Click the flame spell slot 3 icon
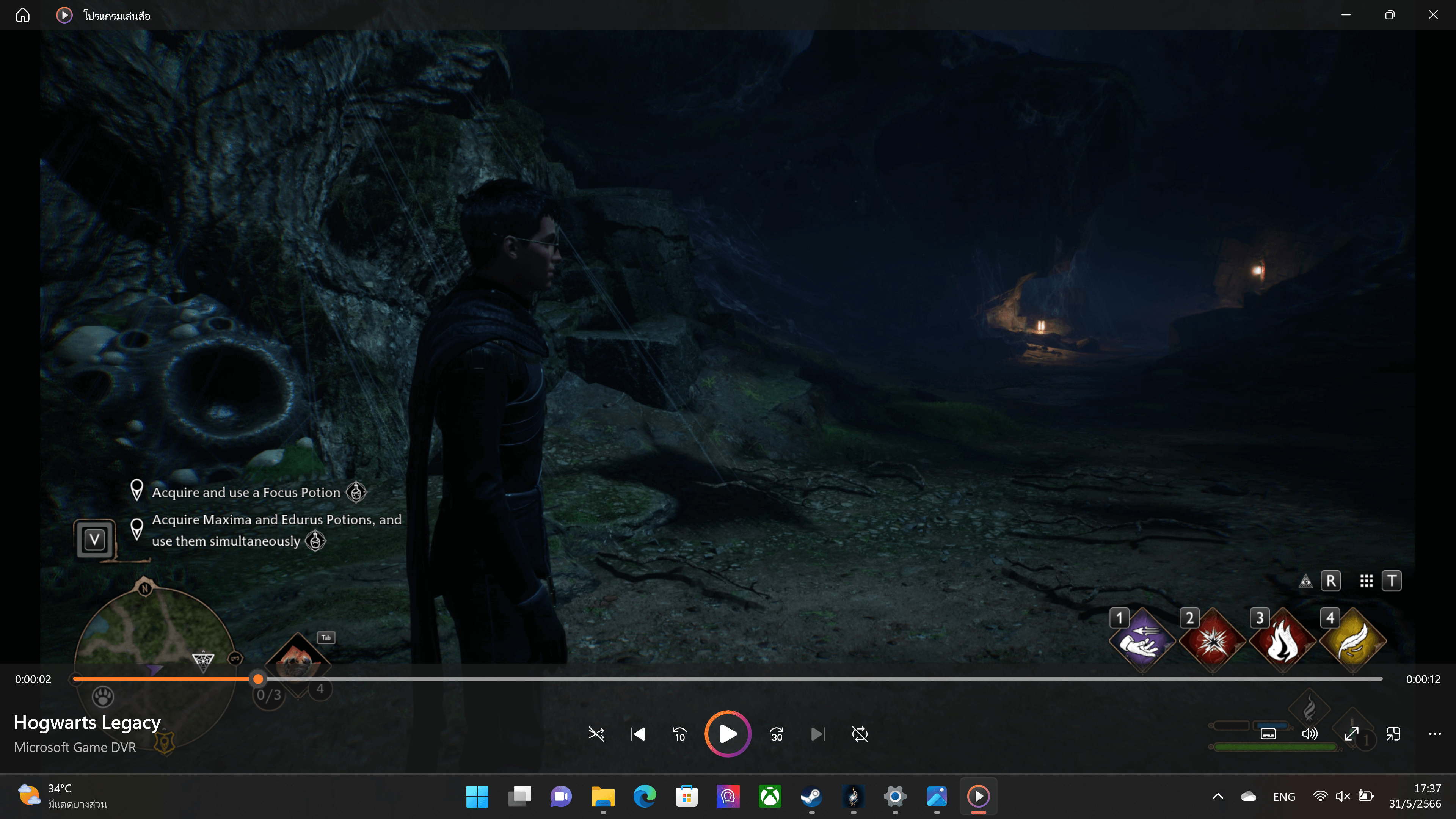Image resolution: width=1456 pixels, height=819 pixels. [x=1282, y=640]
